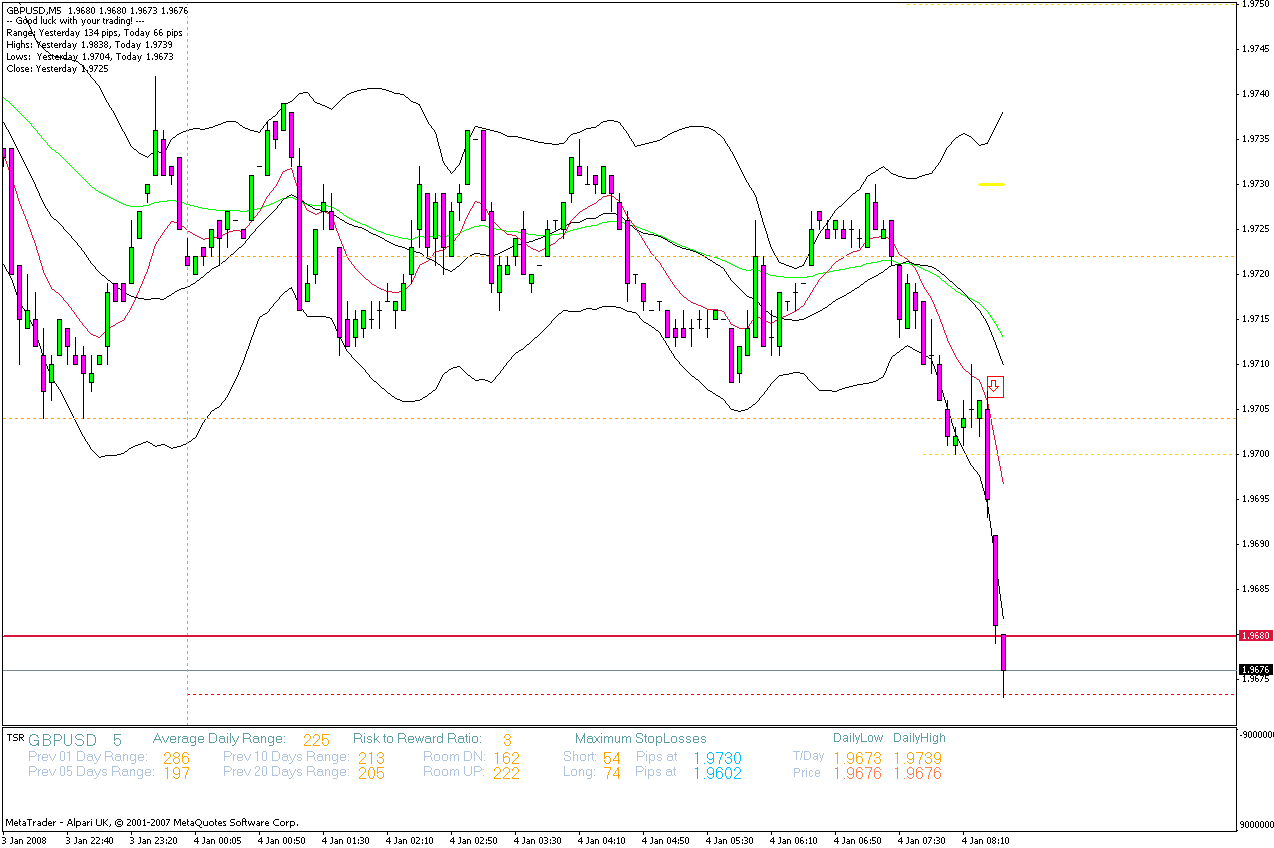This screenshot has height=848, width=1274.
Task: Click the Risk to Reward Ratio value
Action: [x=507, y=740]
